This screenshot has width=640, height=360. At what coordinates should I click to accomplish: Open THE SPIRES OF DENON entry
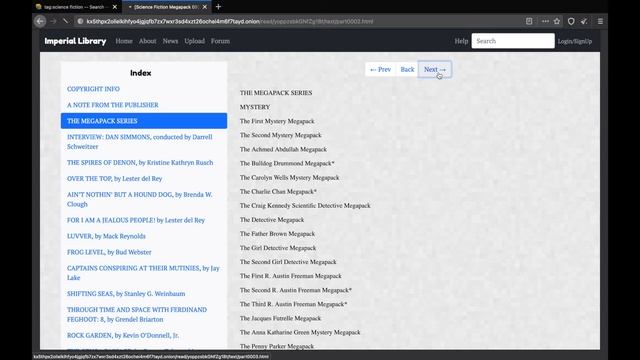(140, 162)
